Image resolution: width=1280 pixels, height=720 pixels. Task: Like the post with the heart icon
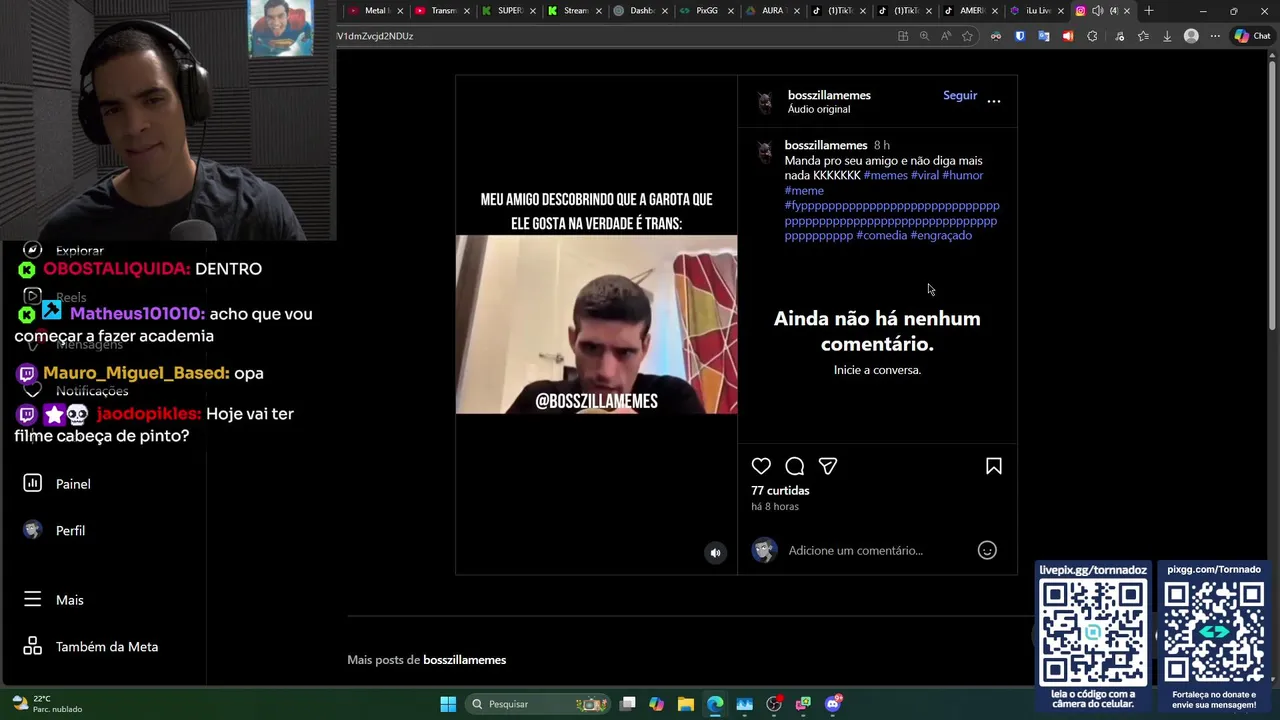[x=761, y=466]
